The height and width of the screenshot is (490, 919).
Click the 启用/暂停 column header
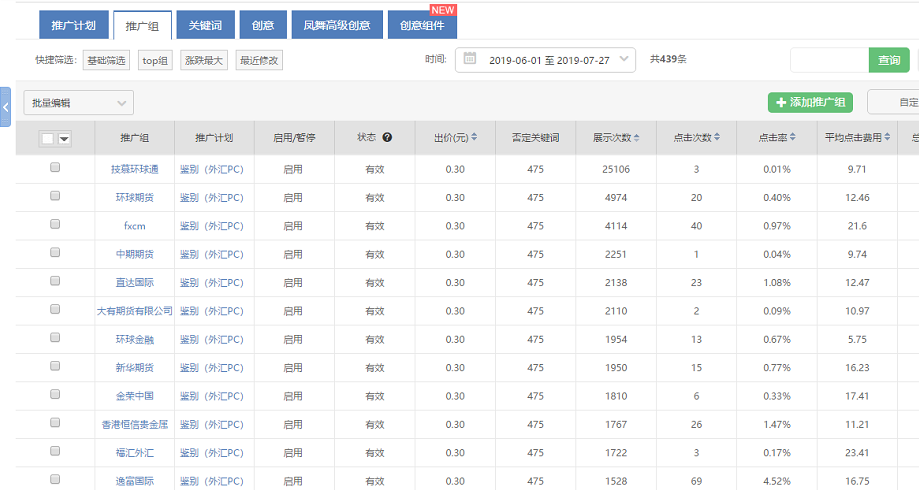pos(294,138)
